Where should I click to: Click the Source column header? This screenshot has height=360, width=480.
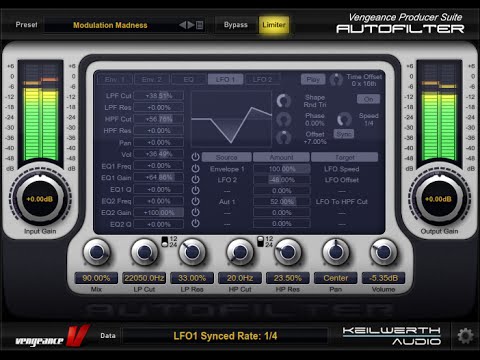pyautogui.click(x=227, y=157)
